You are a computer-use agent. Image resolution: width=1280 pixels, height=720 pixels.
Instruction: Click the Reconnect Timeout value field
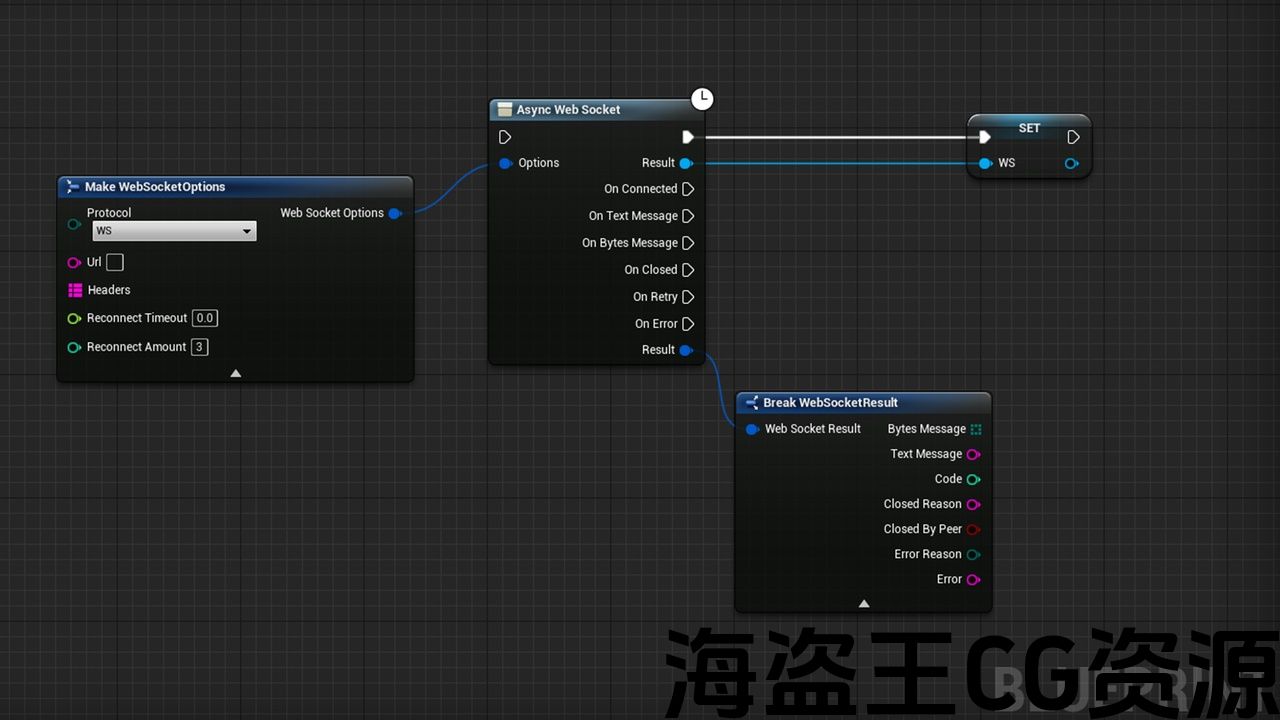click(205, 318)
